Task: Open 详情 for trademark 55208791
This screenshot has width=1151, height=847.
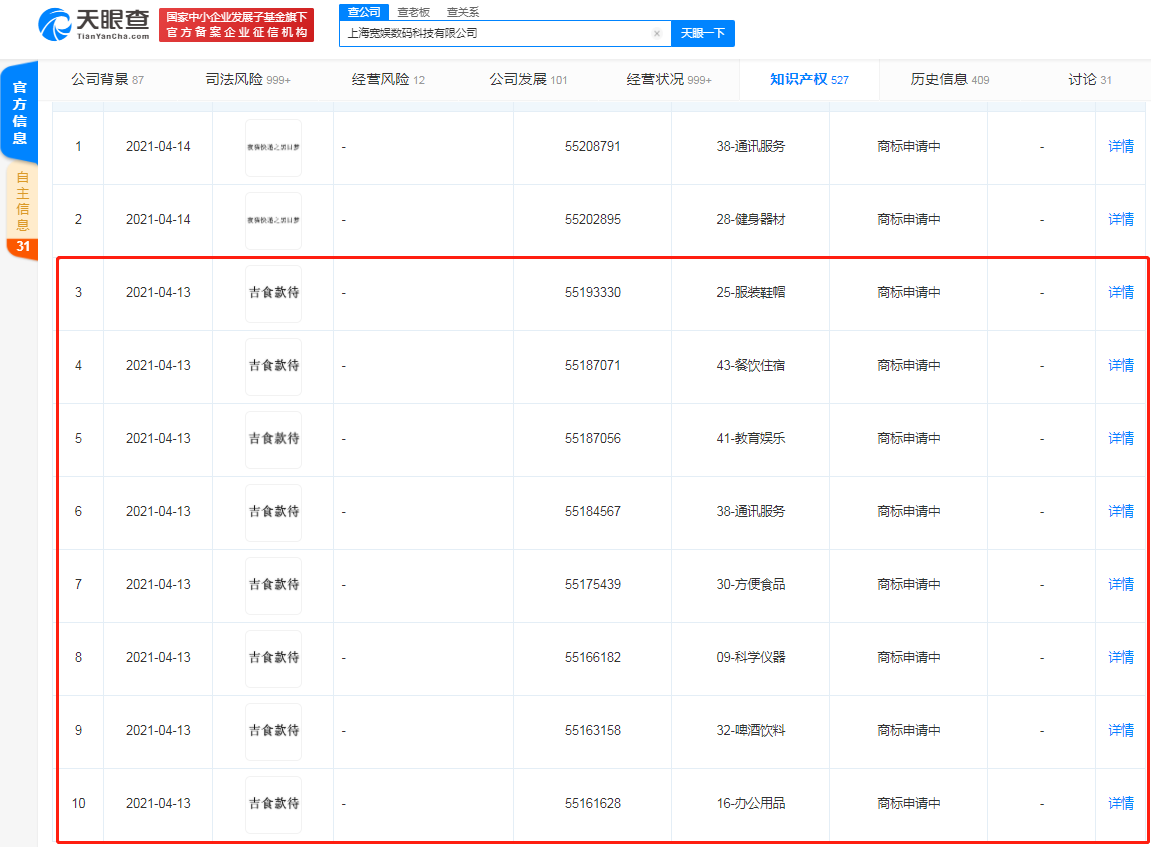Action: (x=1121, y=147)
